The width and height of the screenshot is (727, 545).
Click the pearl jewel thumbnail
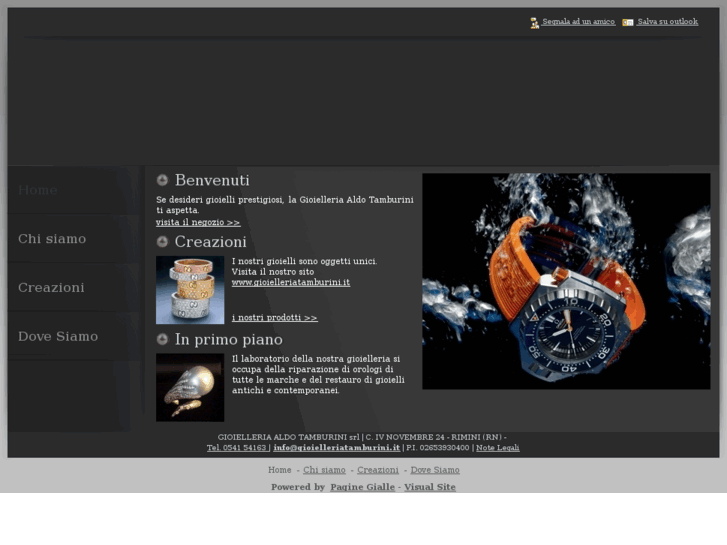[x=190, y=387]
